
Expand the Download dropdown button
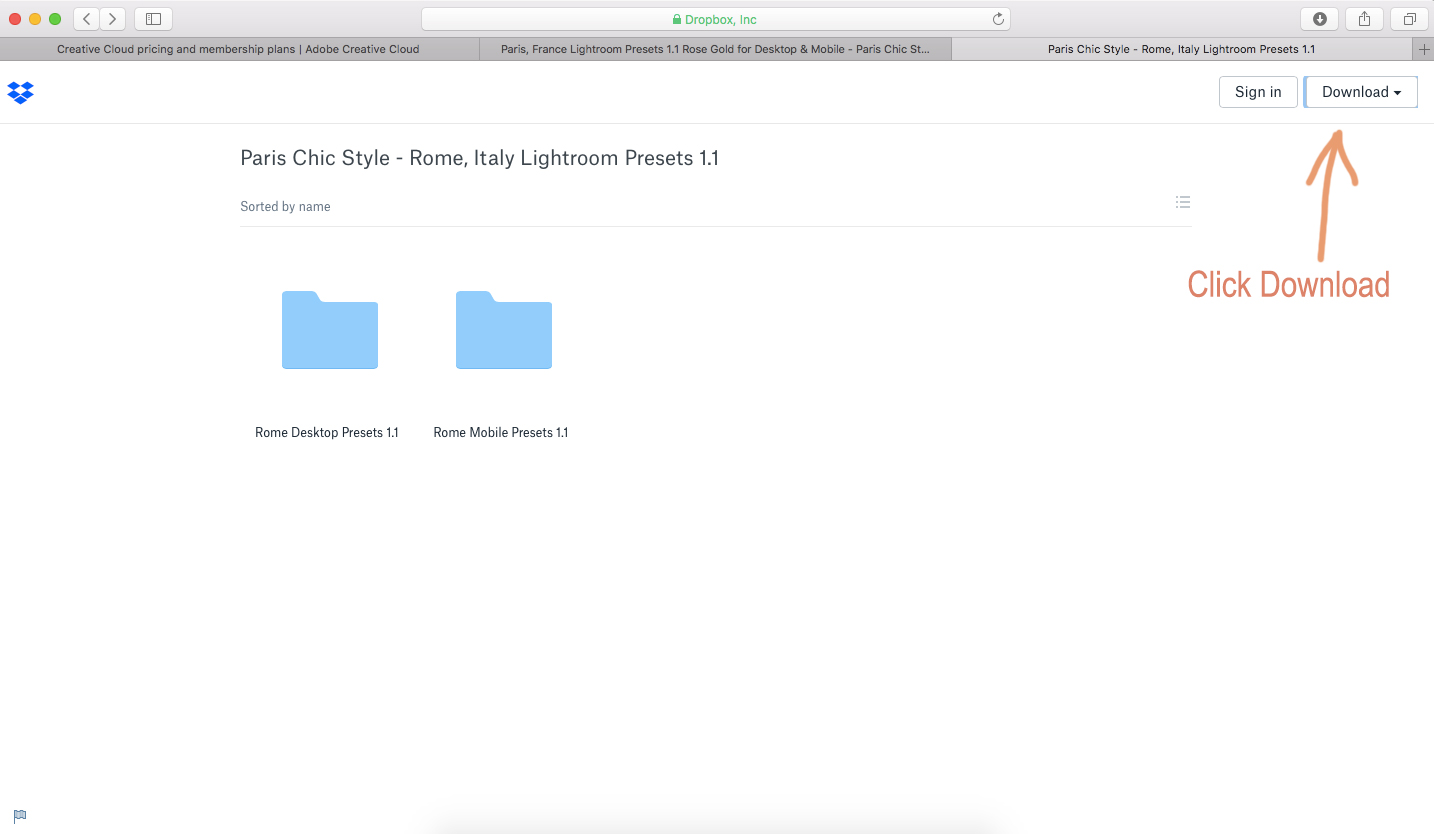1360,92
